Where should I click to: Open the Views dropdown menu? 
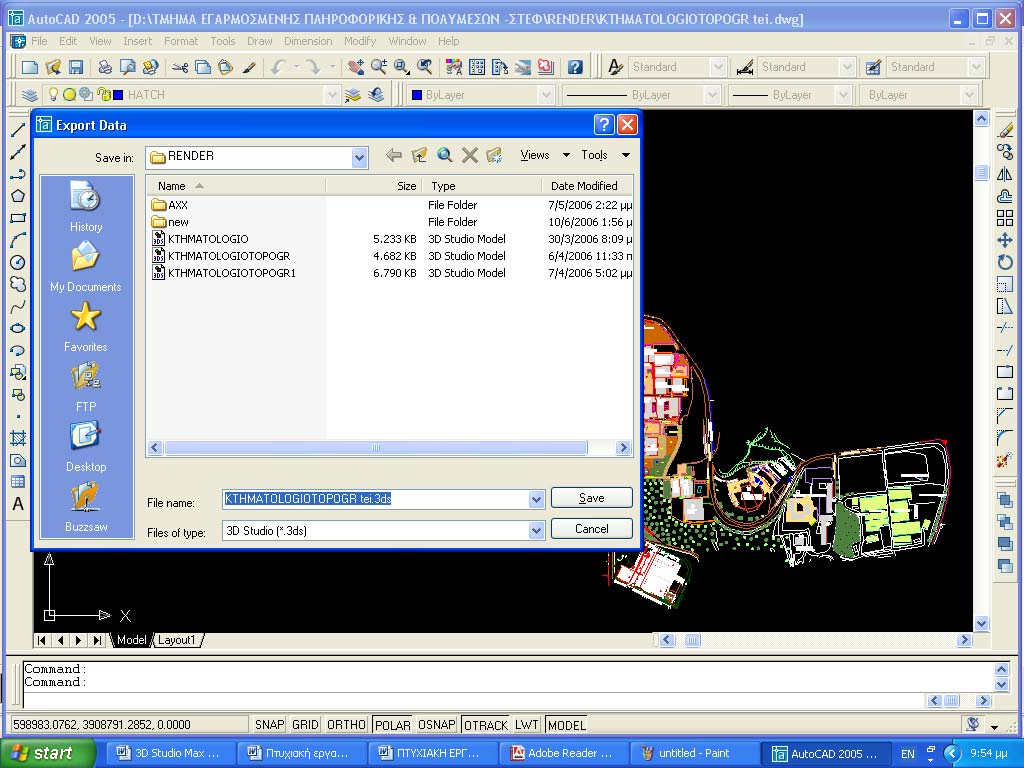point(545,155)
